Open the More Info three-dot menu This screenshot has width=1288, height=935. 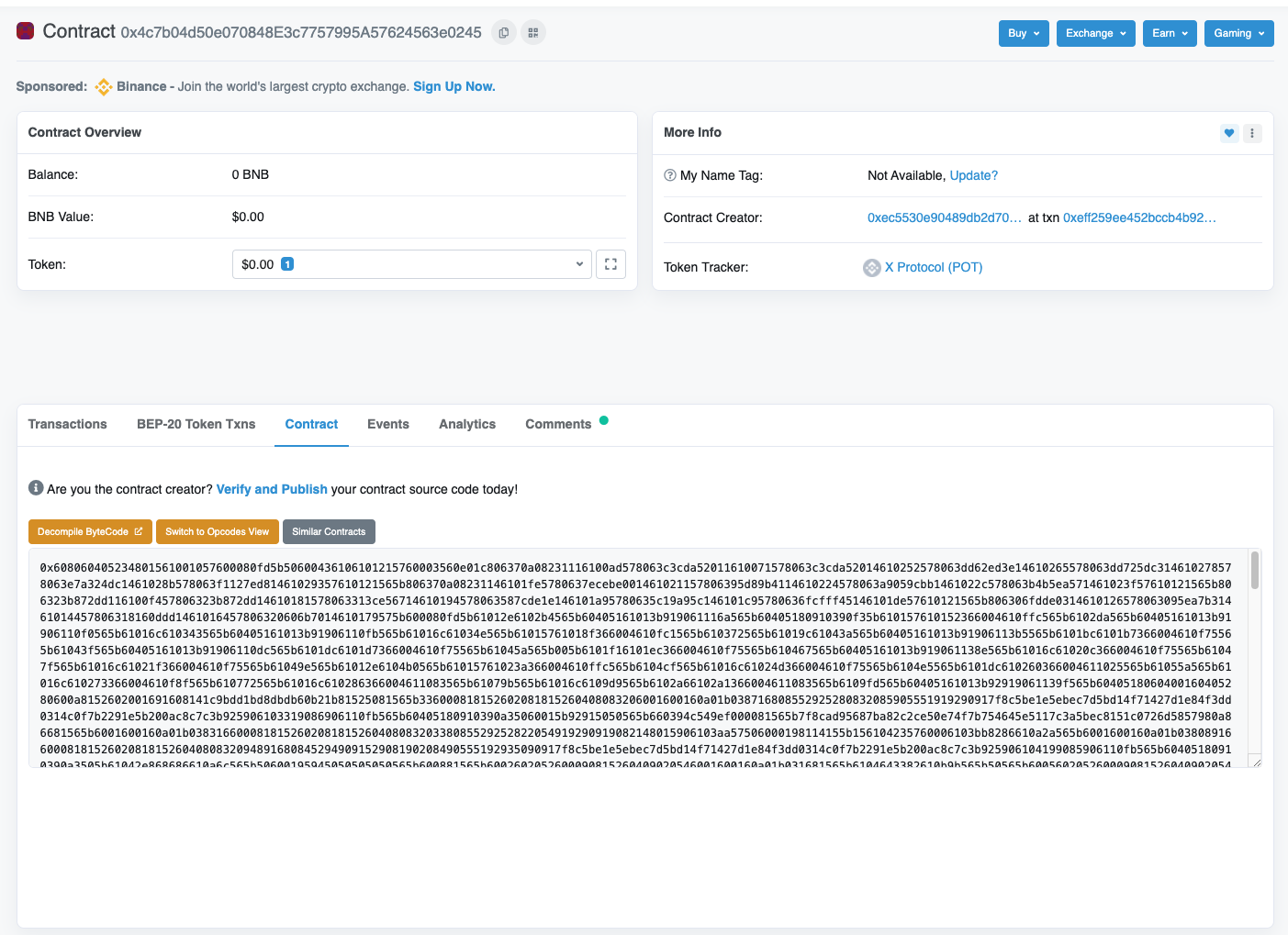point(1252,133)
